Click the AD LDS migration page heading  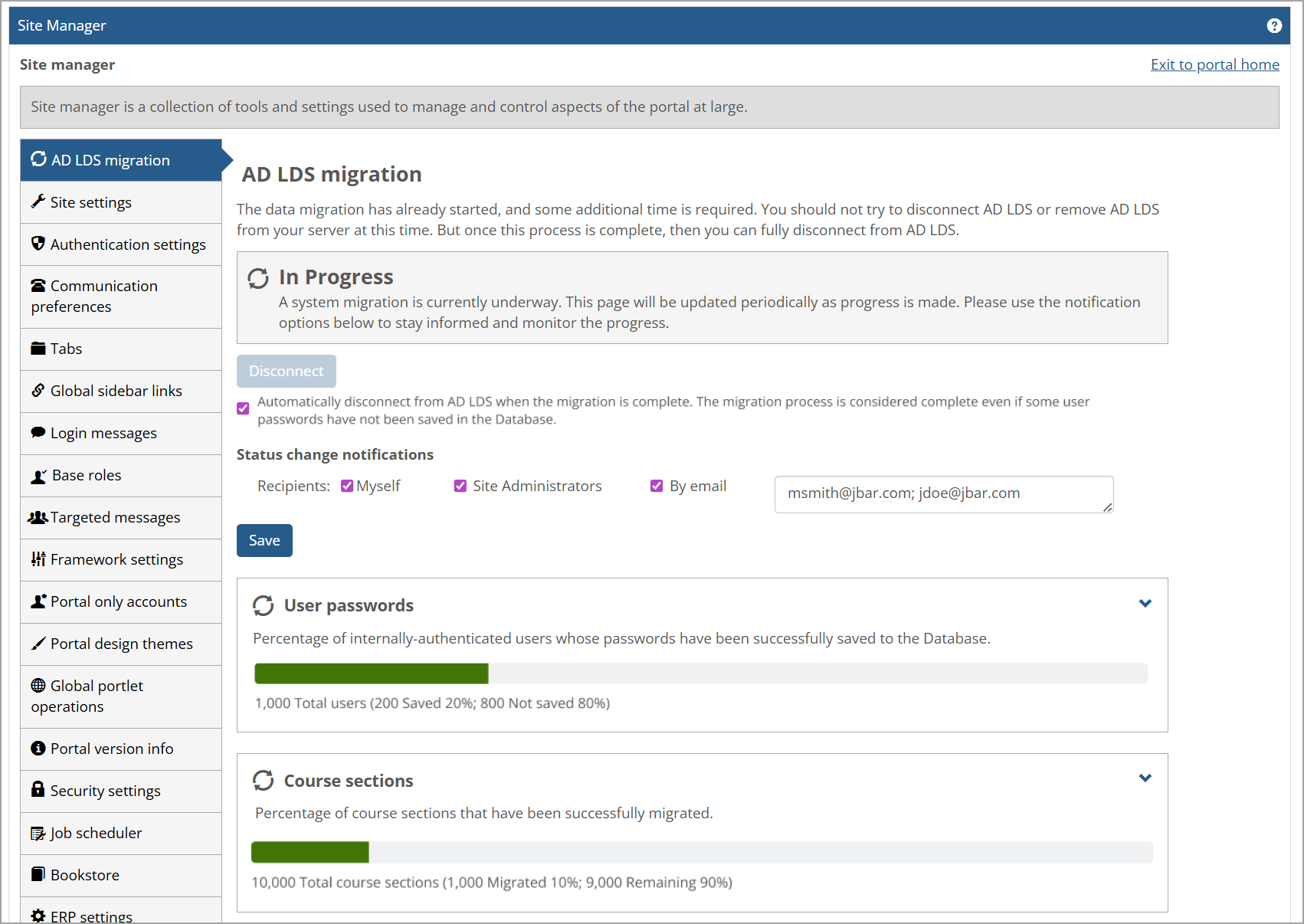(332, 174)
